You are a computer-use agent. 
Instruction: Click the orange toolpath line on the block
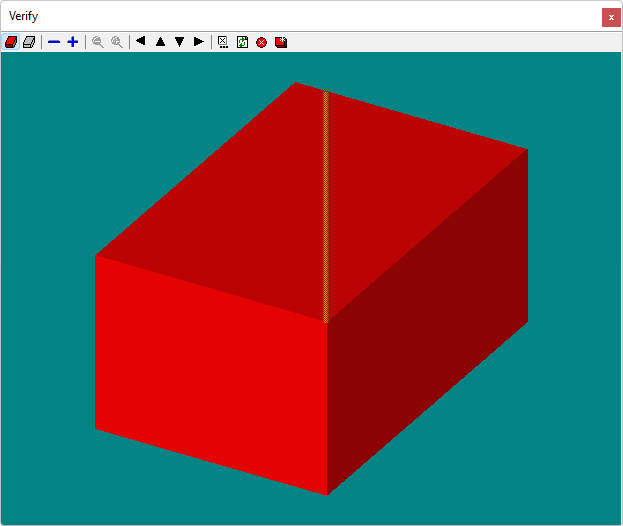[x=326, y=207]
